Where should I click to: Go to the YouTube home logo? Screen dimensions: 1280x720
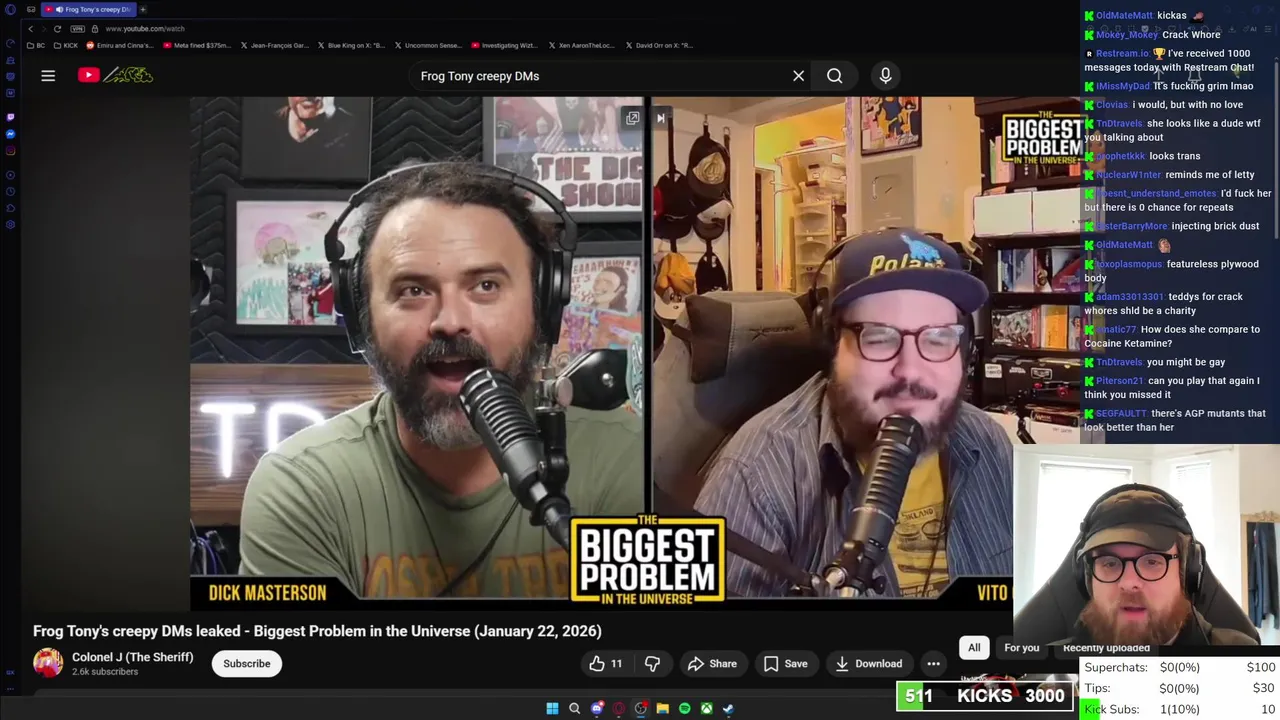point(115,75)
